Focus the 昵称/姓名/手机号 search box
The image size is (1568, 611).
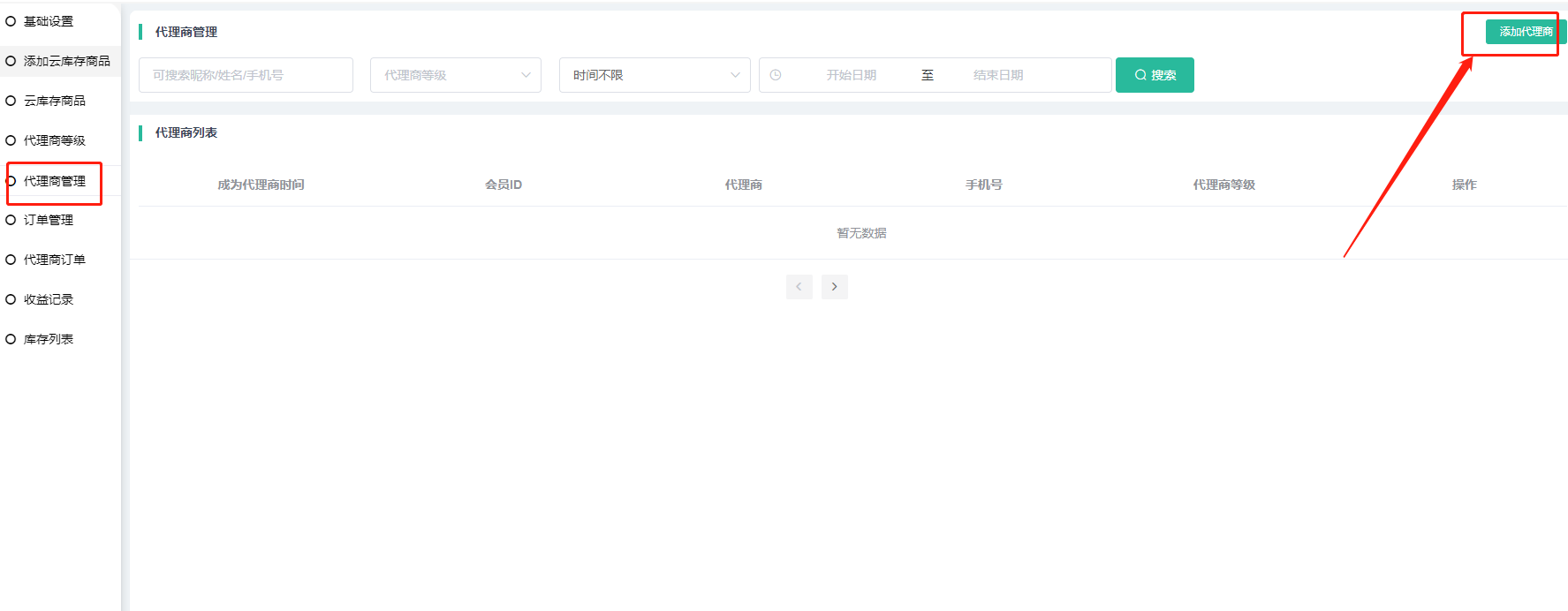click(246, 75)
